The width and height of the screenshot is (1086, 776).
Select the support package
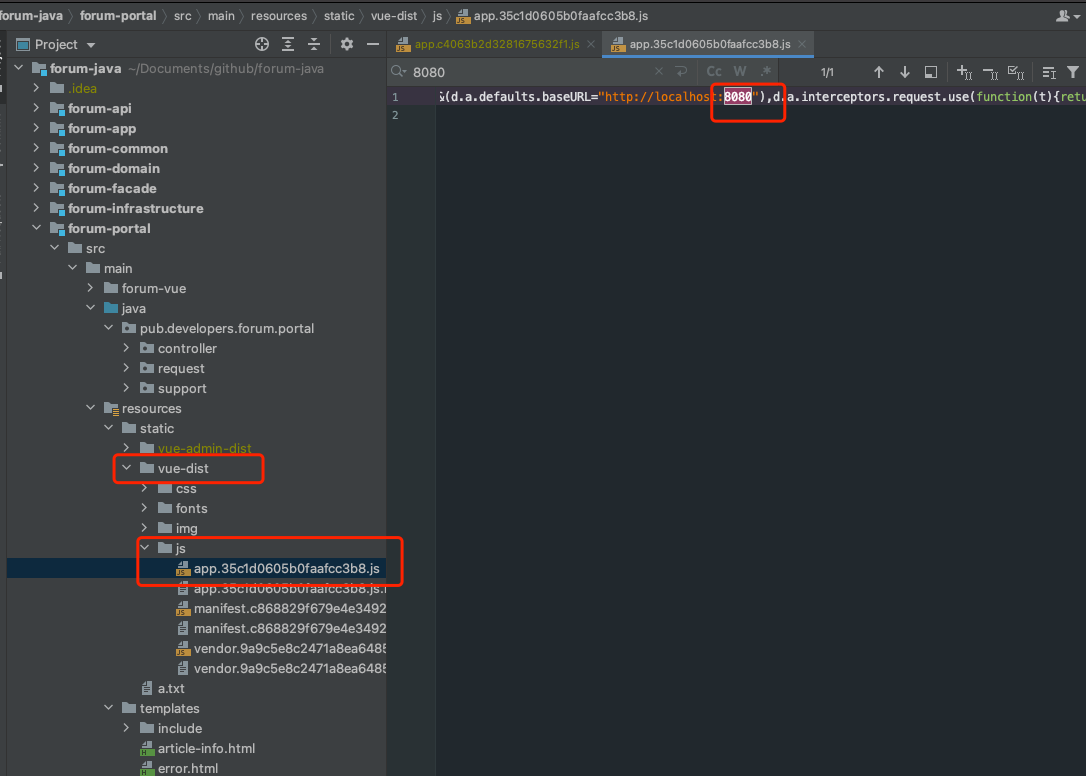click(x=182, y=389)
